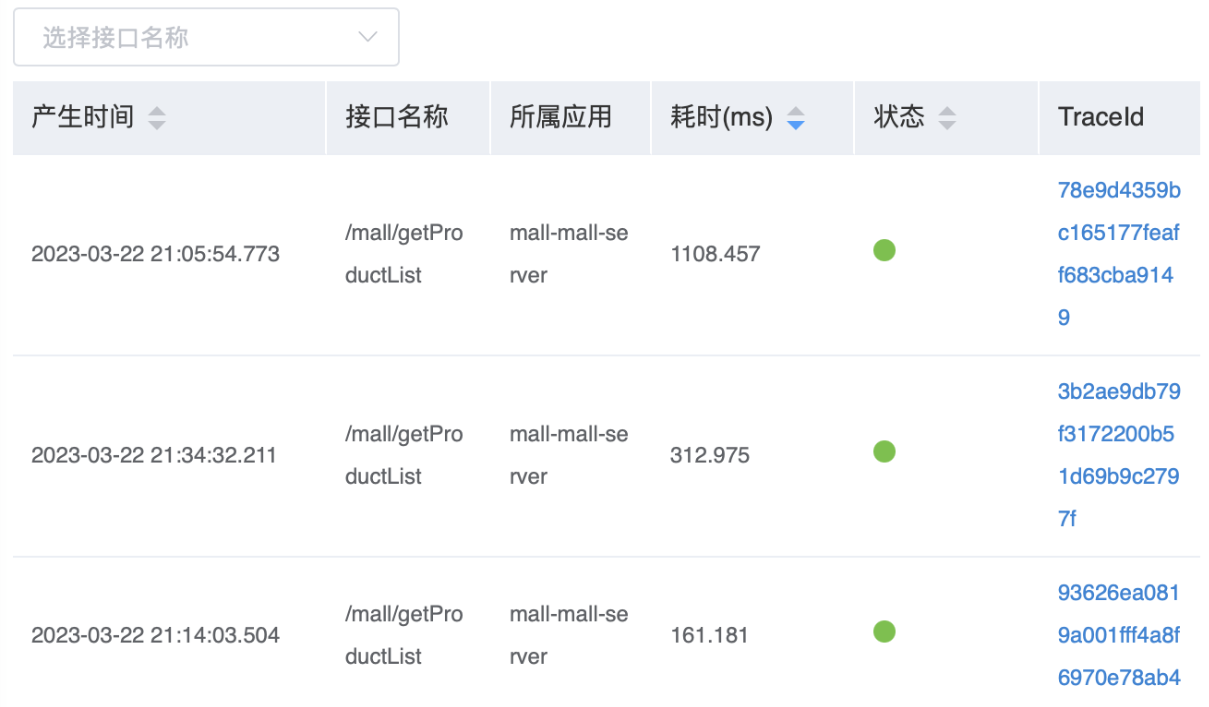This screenshot has width=1209, height=707.
Task: Click the 状态 column header text
Action: coord(899,117)
